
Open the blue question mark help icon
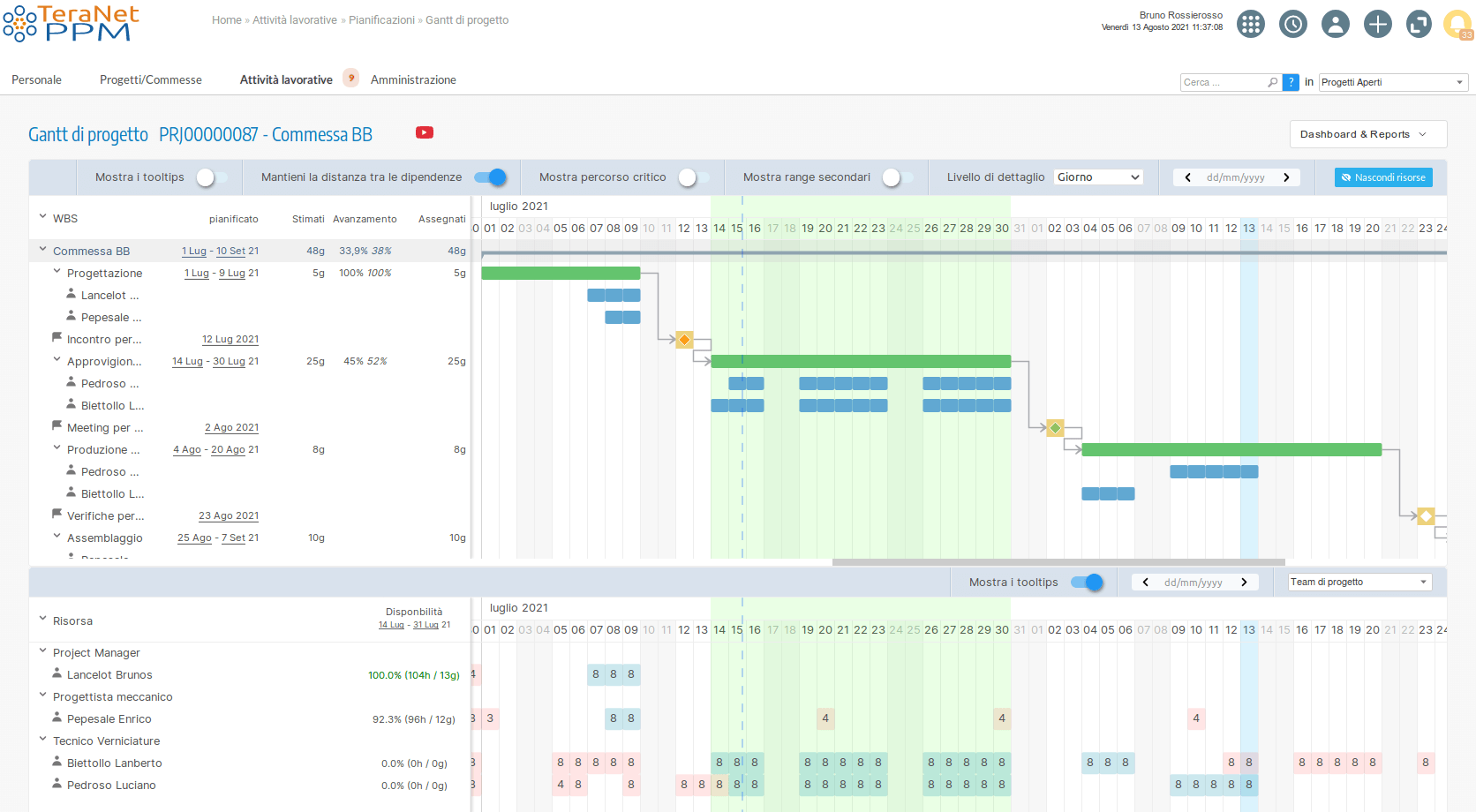[1291, 81]
